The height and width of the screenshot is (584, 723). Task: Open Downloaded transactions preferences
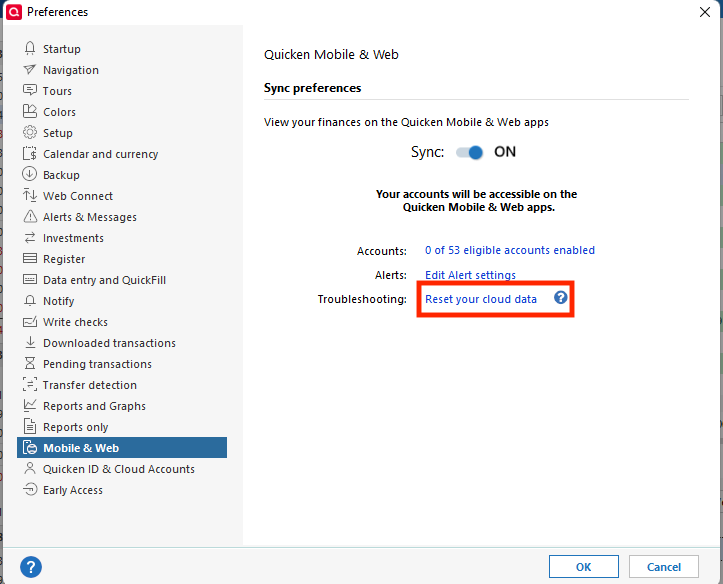[x=109, y=343]
